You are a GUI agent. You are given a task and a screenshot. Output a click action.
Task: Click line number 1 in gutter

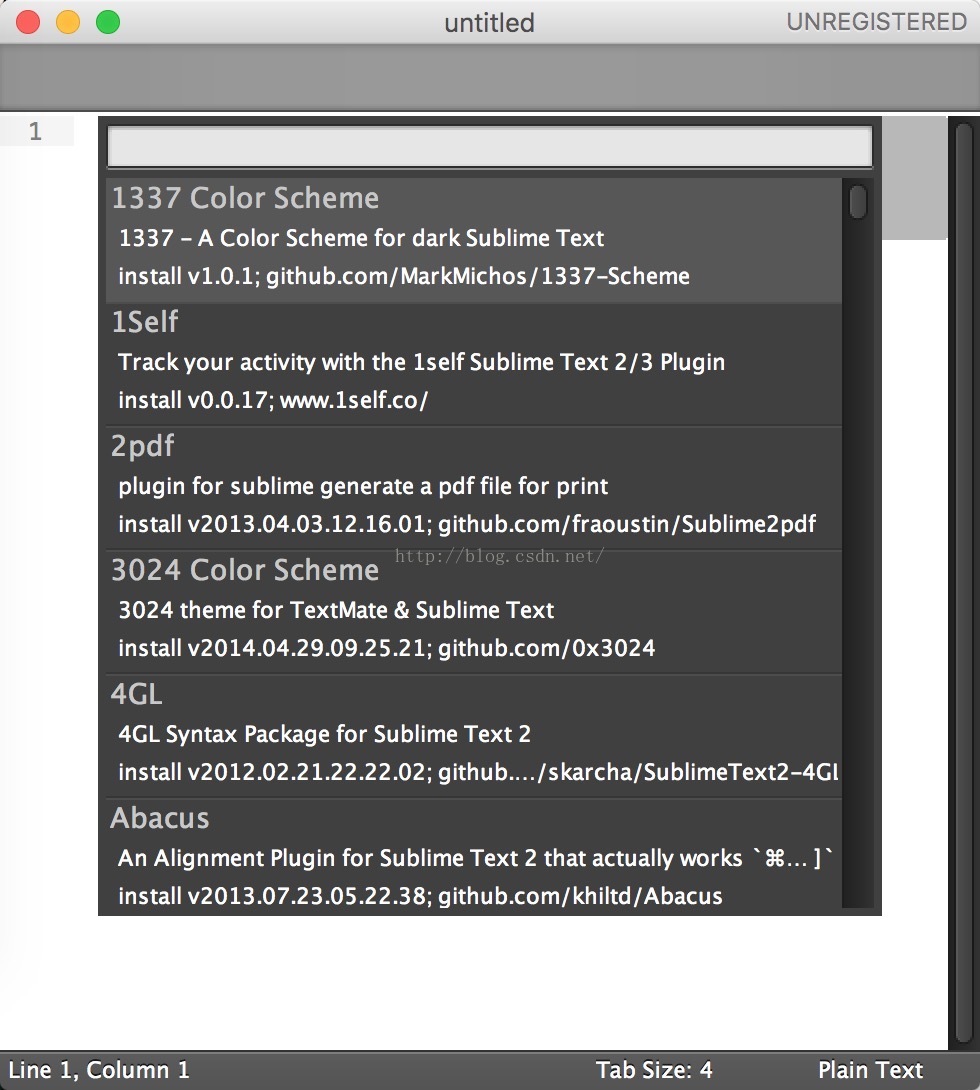[x=35, y=131]
